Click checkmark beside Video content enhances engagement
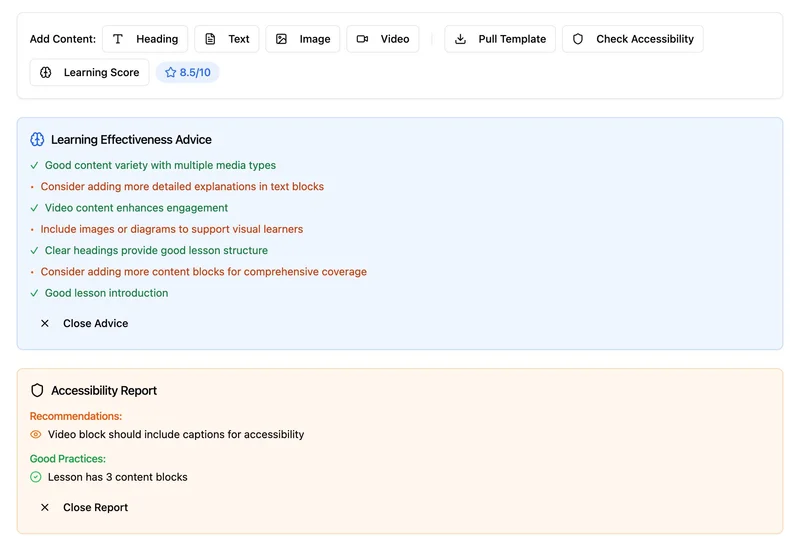This screenshot has width=800, height=553. (x=34, y=208)
